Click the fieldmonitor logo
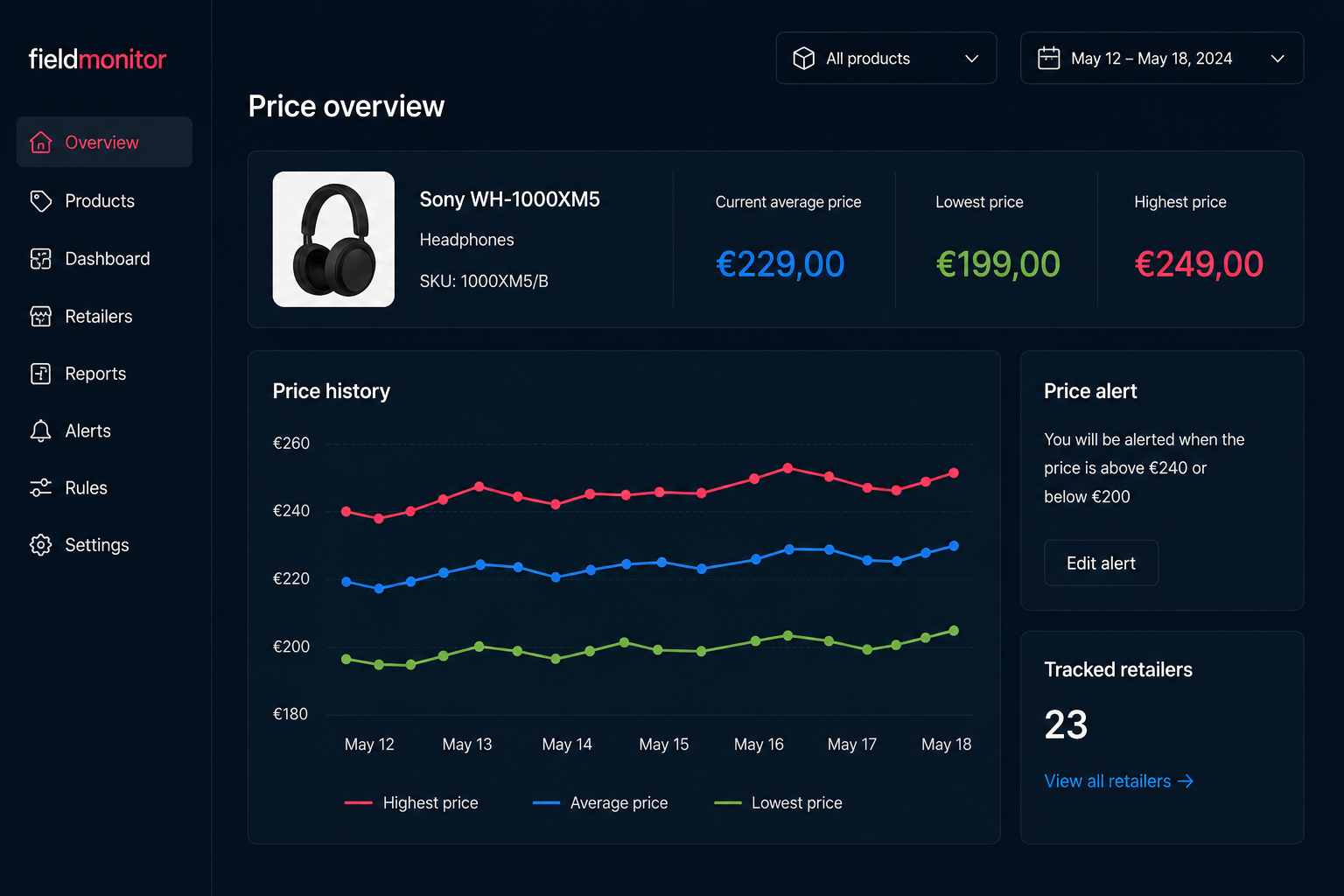Viewport: 1344px width, 896px height. (x=97, y=59)
